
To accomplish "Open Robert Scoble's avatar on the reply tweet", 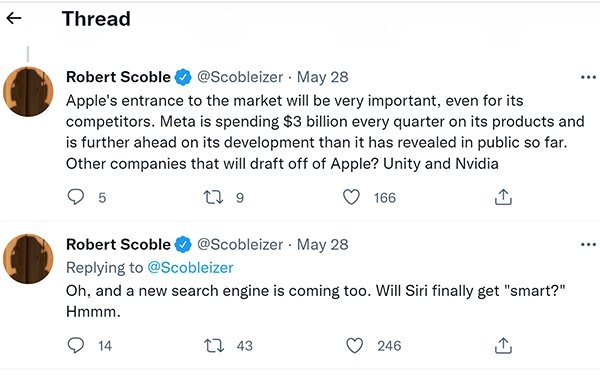I will (28, 259).
